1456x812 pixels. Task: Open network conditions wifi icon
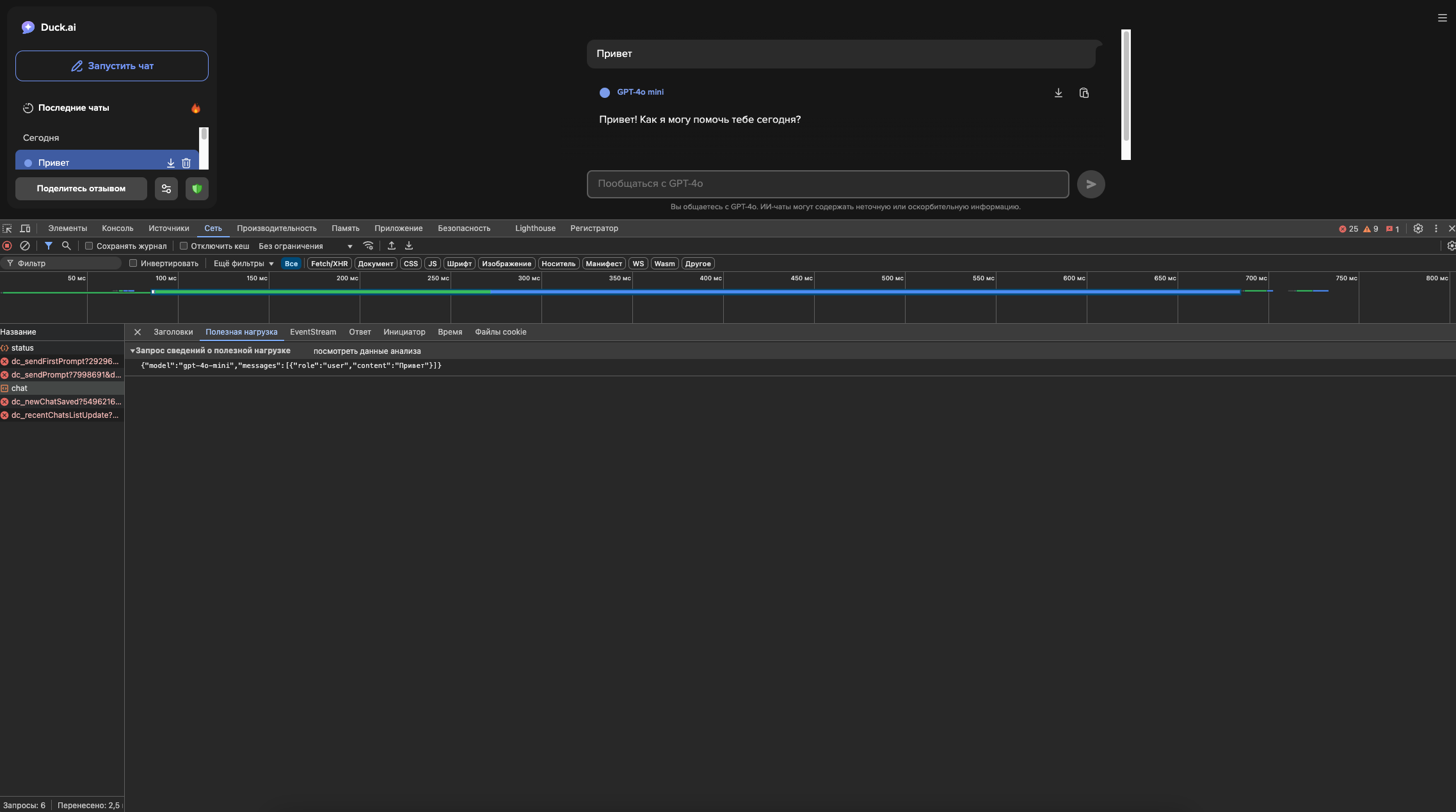click(368, 246)
